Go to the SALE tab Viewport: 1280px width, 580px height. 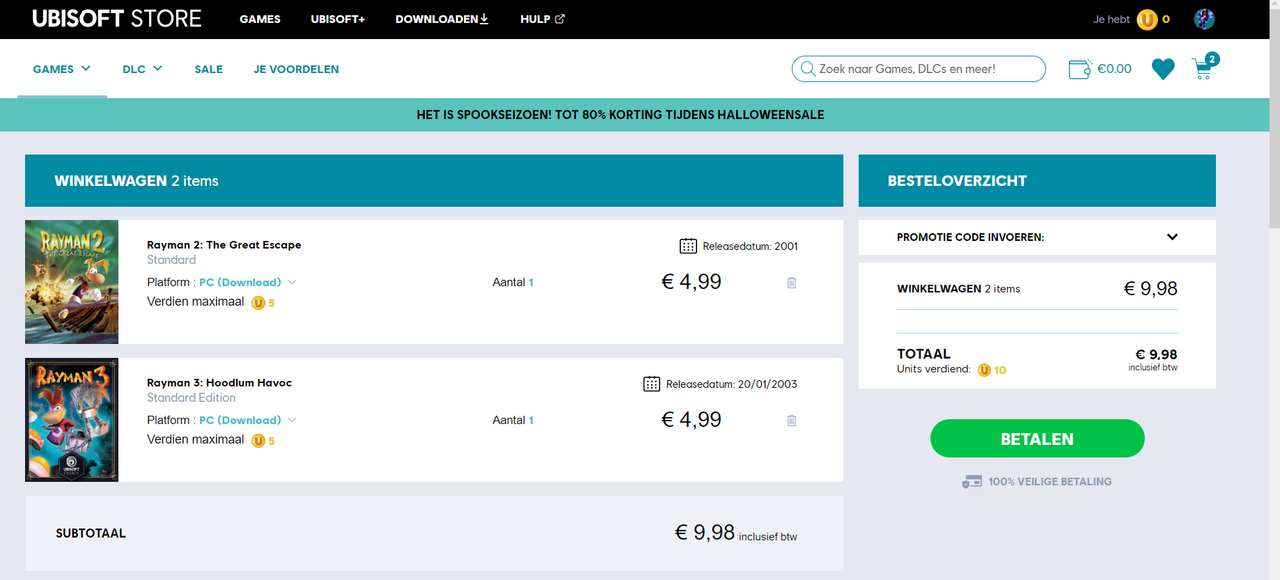point(209,69)
